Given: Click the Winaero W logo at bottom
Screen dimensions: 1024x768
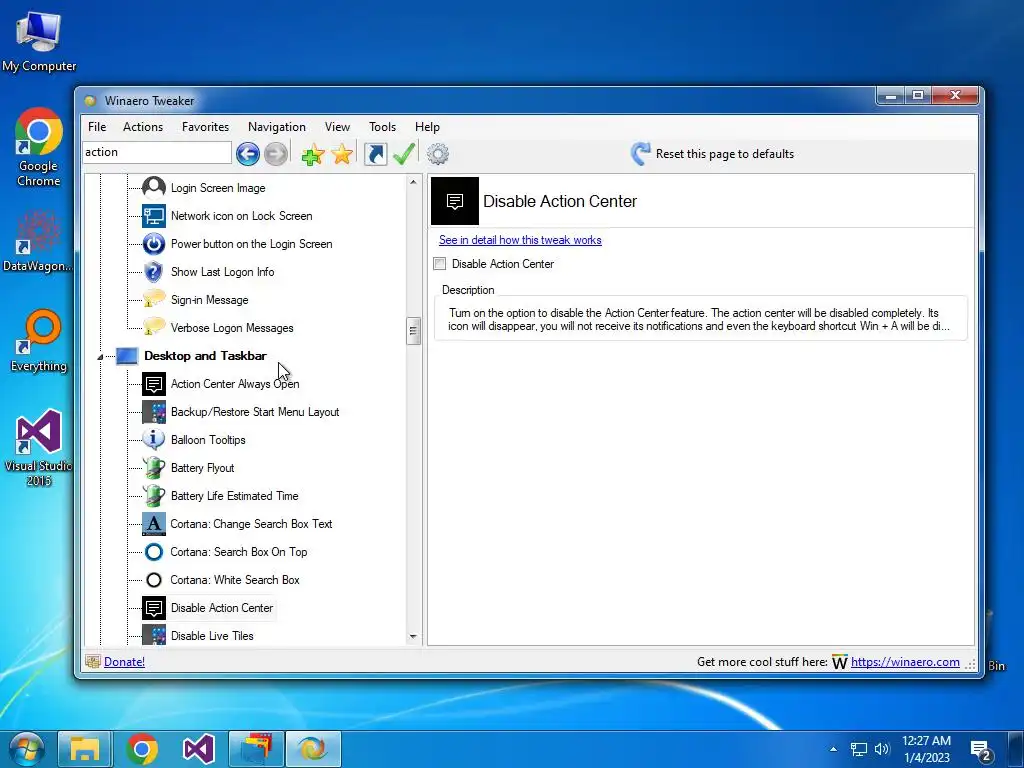Looking at the screenshot, I should pyautogui.click(x=840, y=662).
